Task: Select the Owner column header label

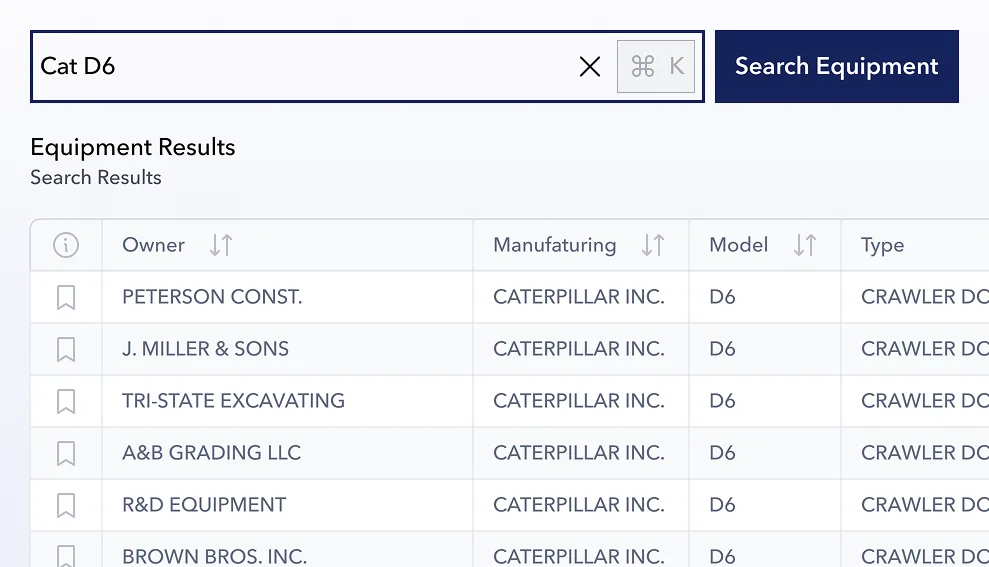Action: pyautogui.click(x=153, y=245)
